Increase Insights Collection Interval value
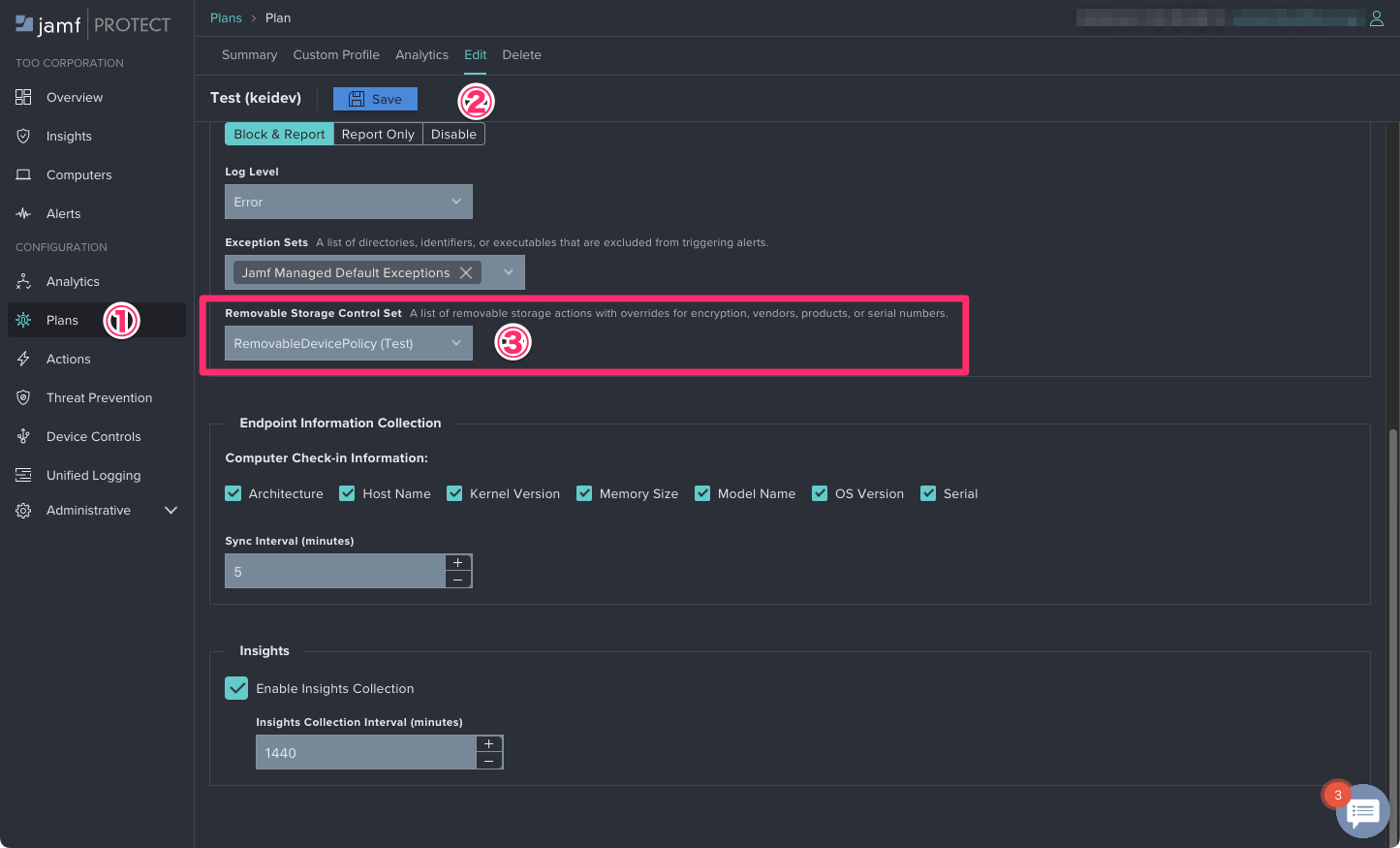 coord(489,743)
